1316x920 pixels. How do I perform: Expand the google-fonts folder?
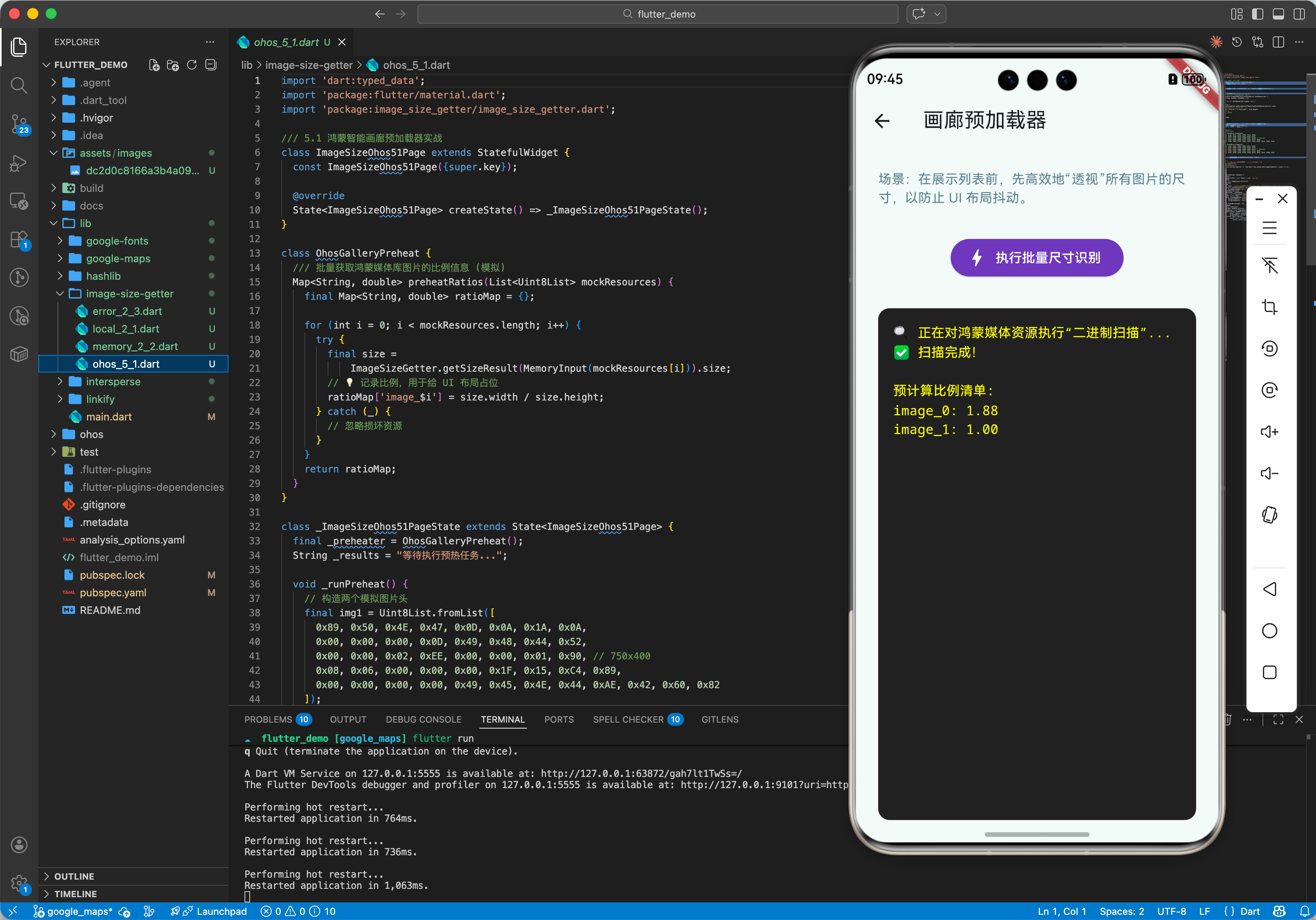coord(117,241)
